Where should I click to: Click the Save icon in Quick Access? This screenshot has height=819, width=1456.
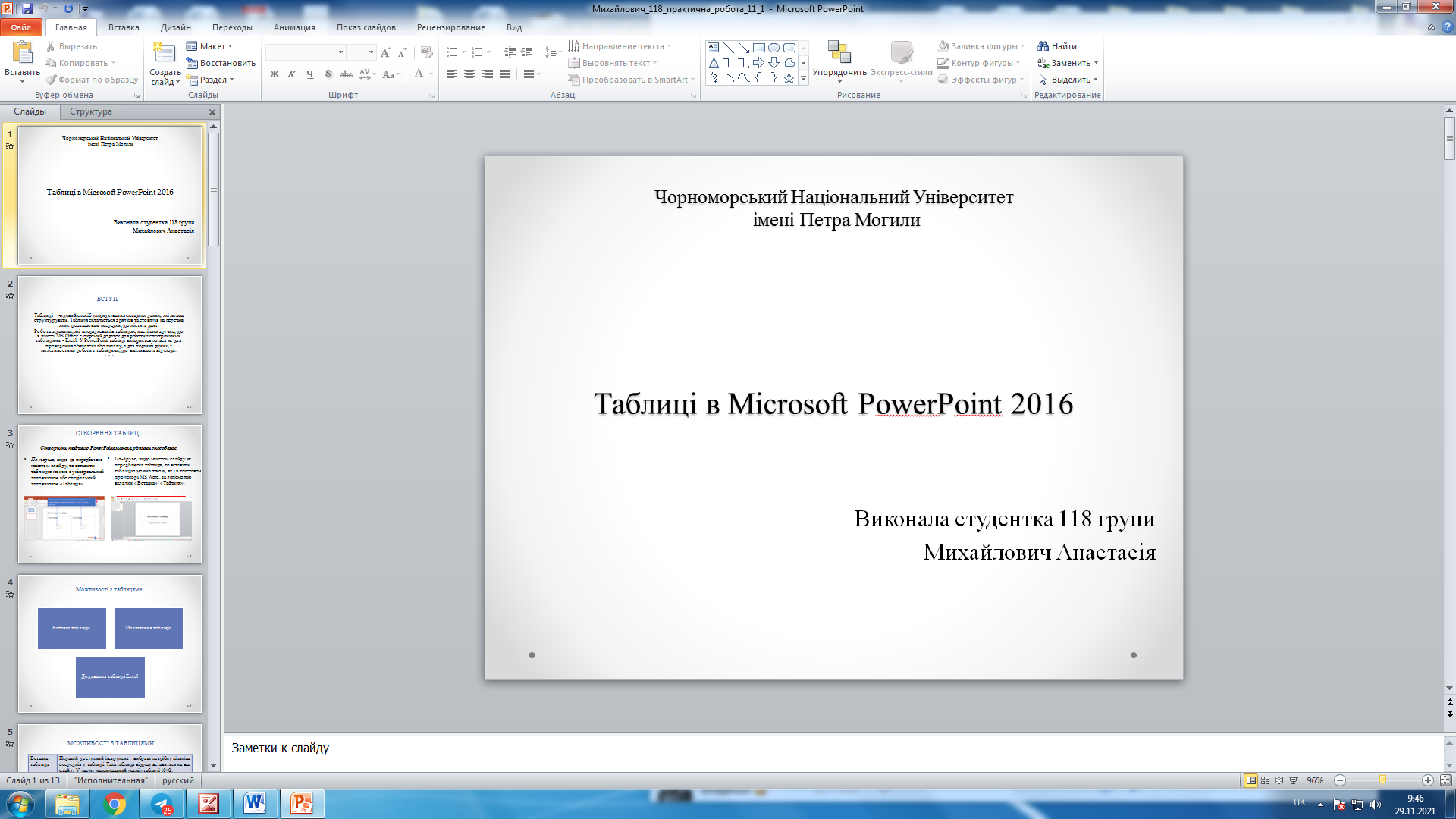(27, 8)
